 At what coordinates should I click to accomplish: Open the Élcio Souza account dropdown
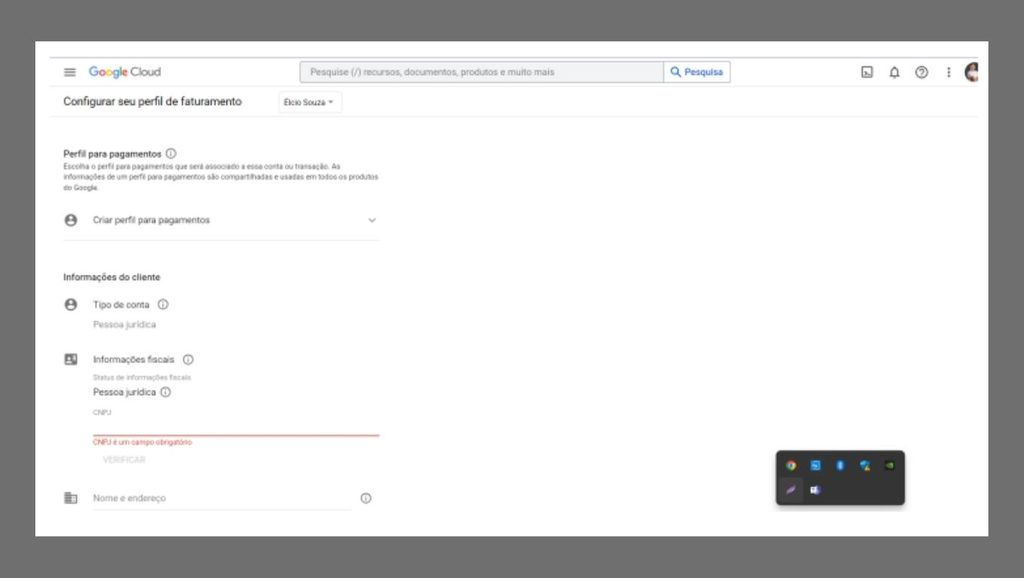tap(310, 102)
